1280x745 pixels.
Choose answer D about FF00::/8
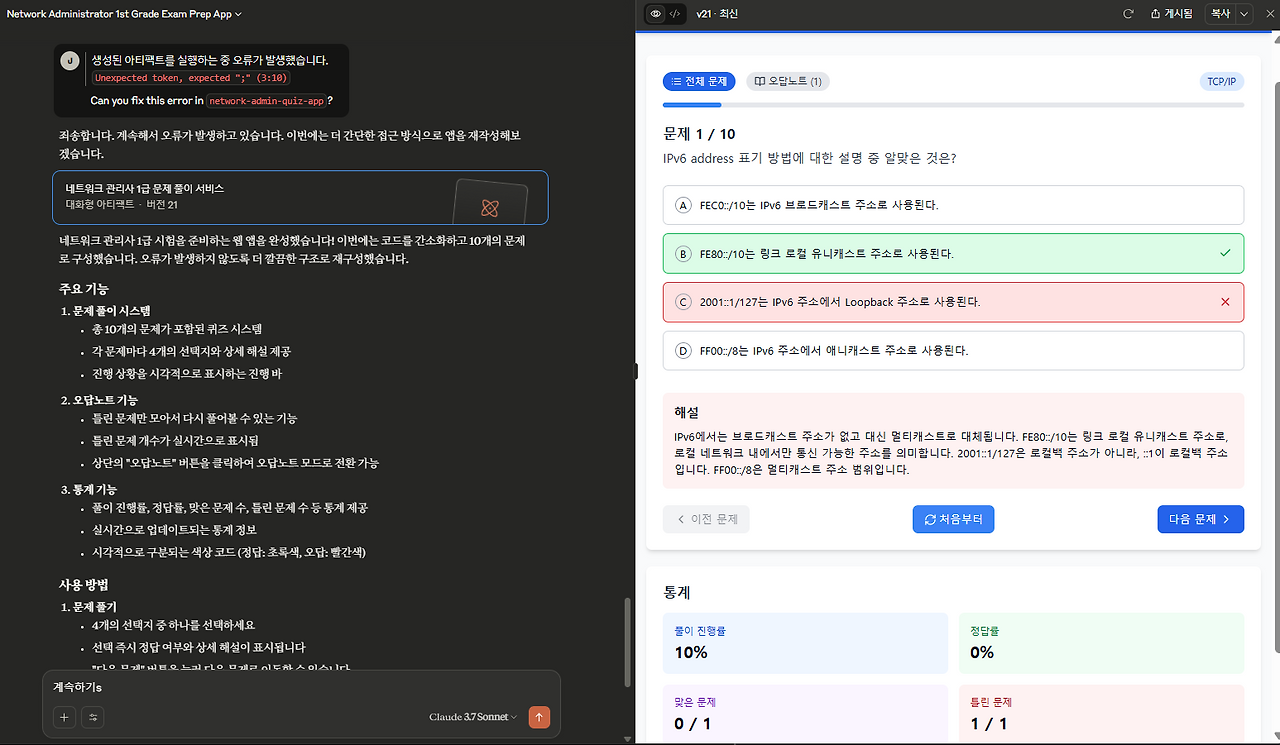pos(953,350)
